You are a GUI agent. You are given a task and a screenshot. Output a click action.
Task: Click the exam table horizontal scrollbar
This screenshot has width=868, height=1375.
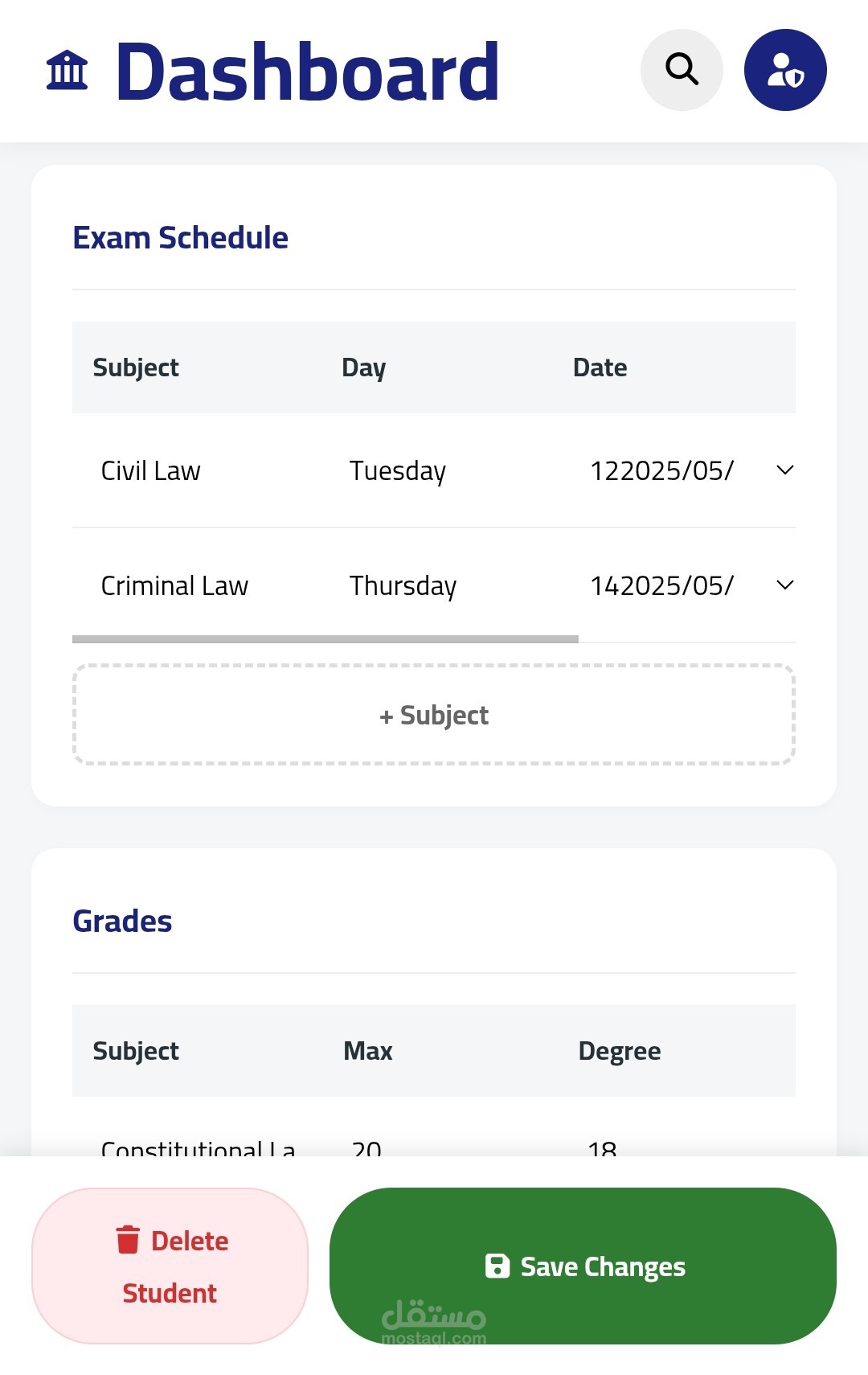325,639
